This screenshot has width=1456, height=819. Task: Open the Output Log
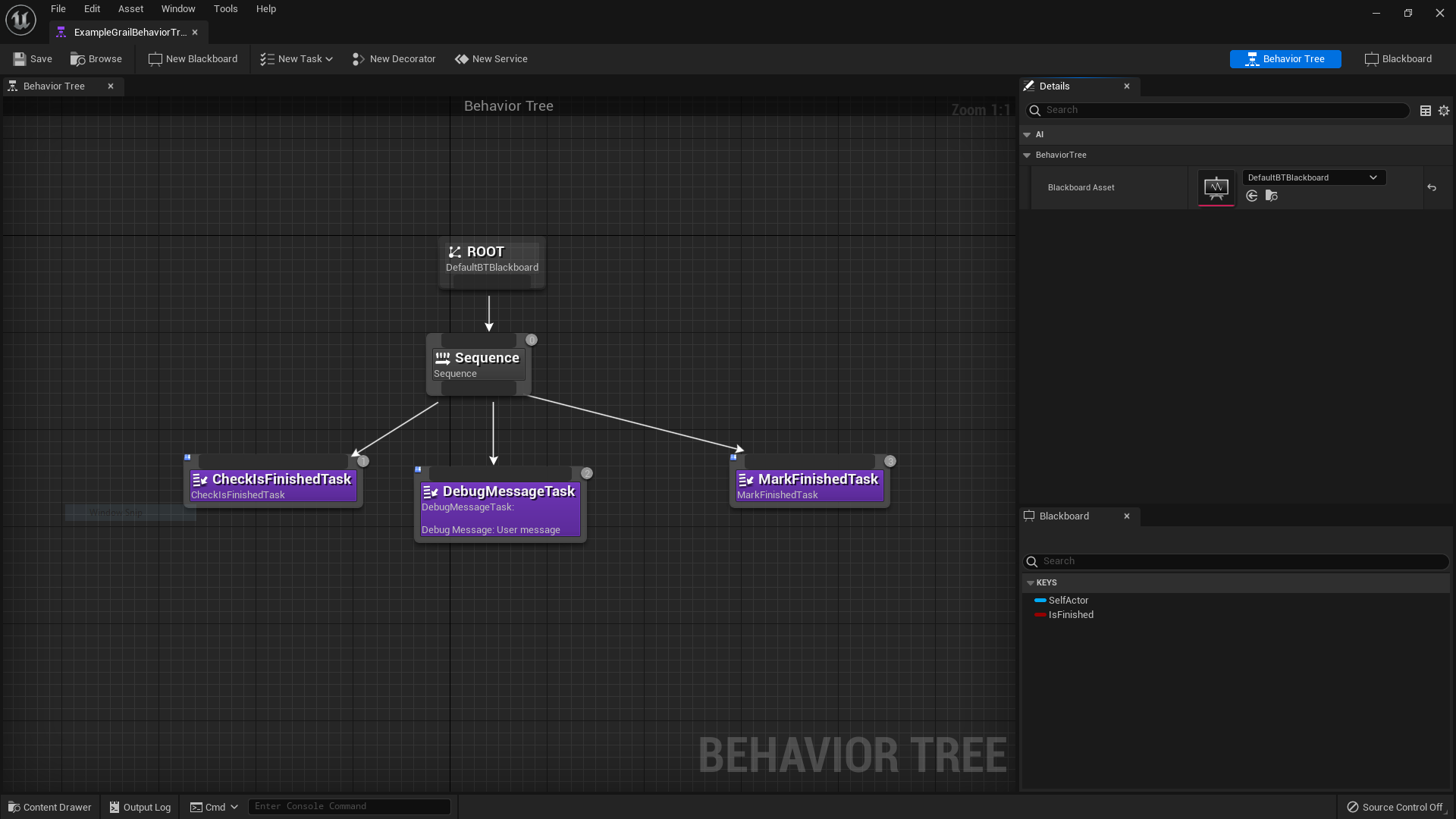140,807
